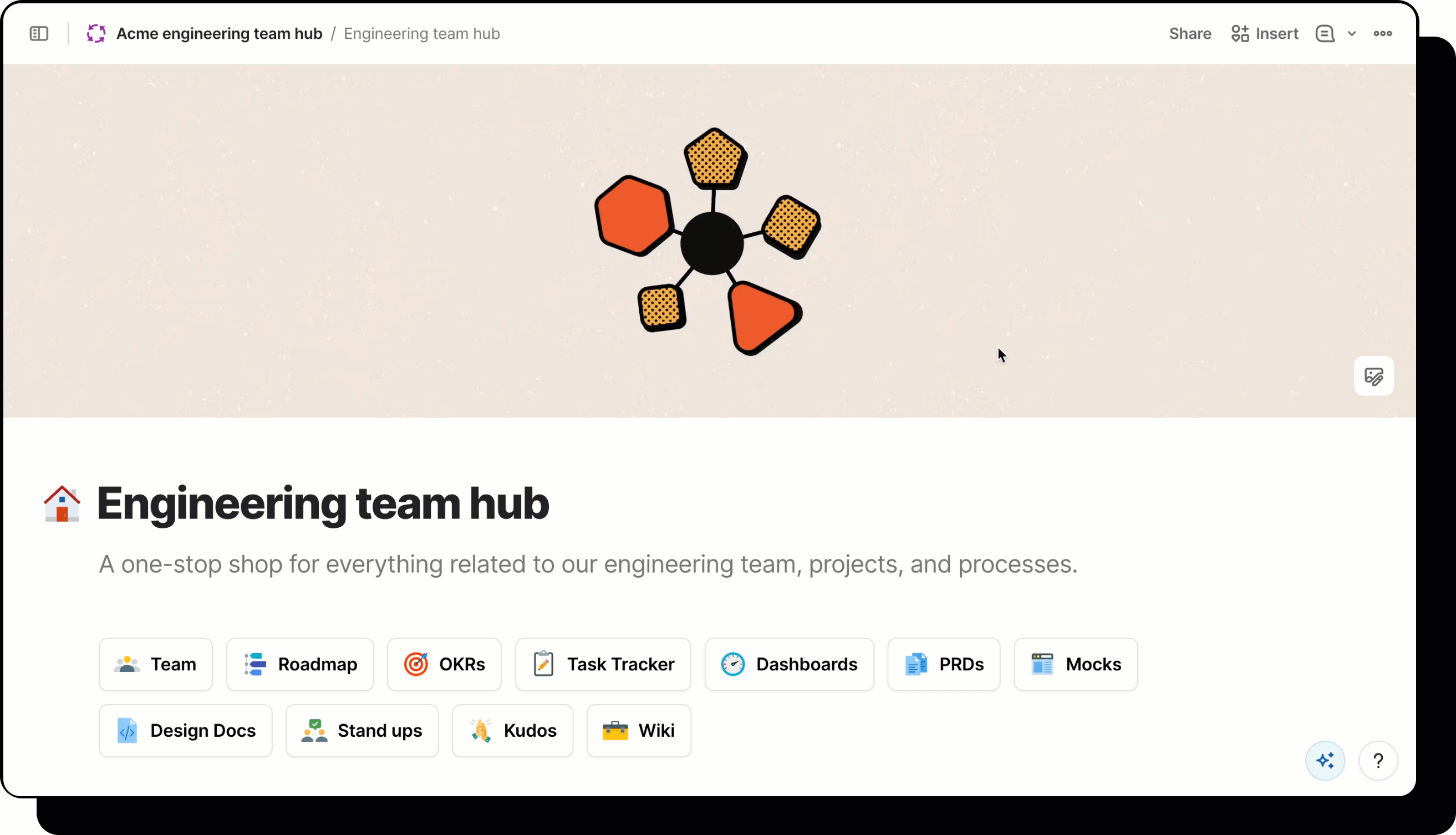Click the help question mark button
The image size is (1456, 835).
[1378, 761]
